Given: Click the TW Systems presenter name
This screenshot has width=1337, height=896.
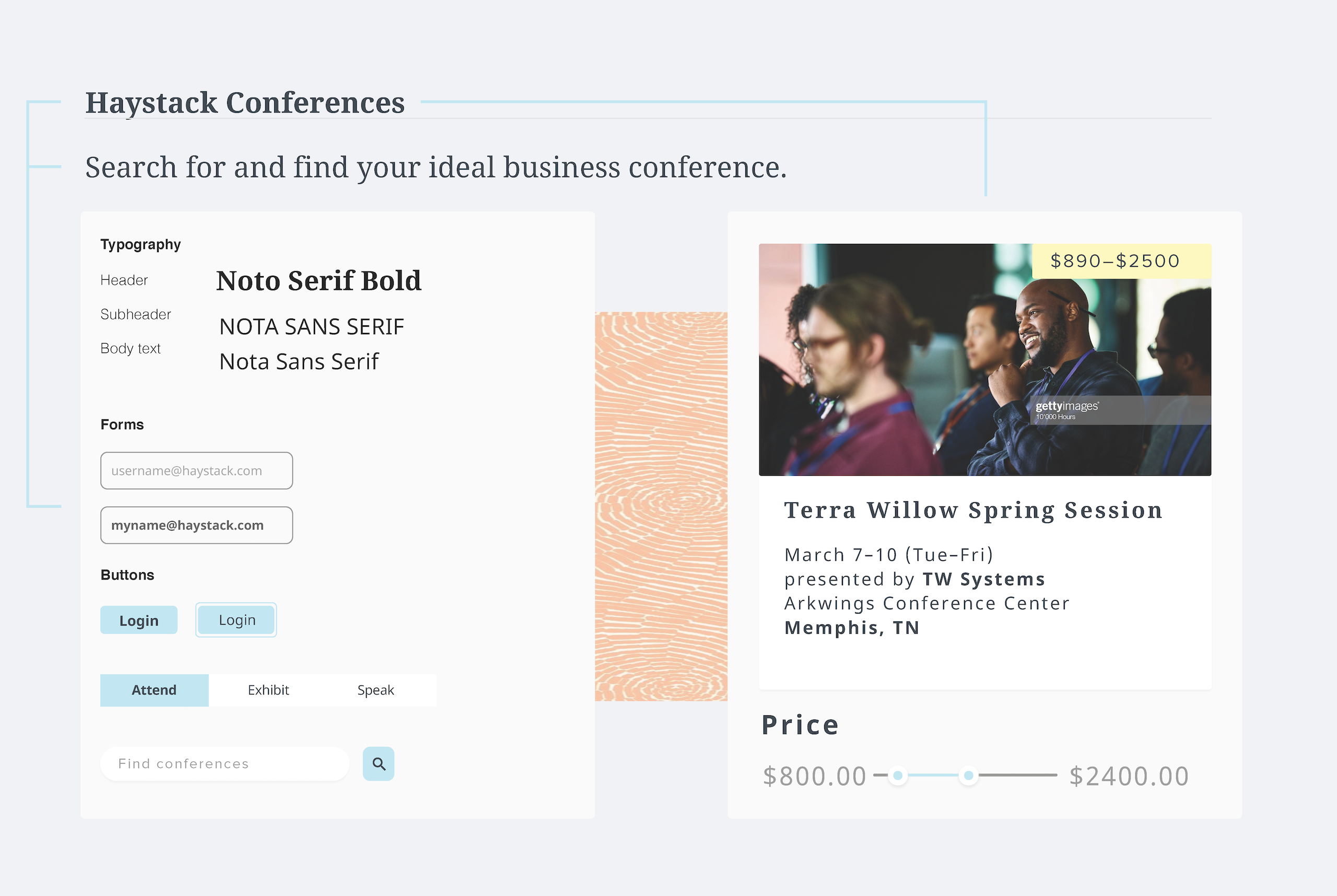Looking at the screenshot, I should 984,579.
